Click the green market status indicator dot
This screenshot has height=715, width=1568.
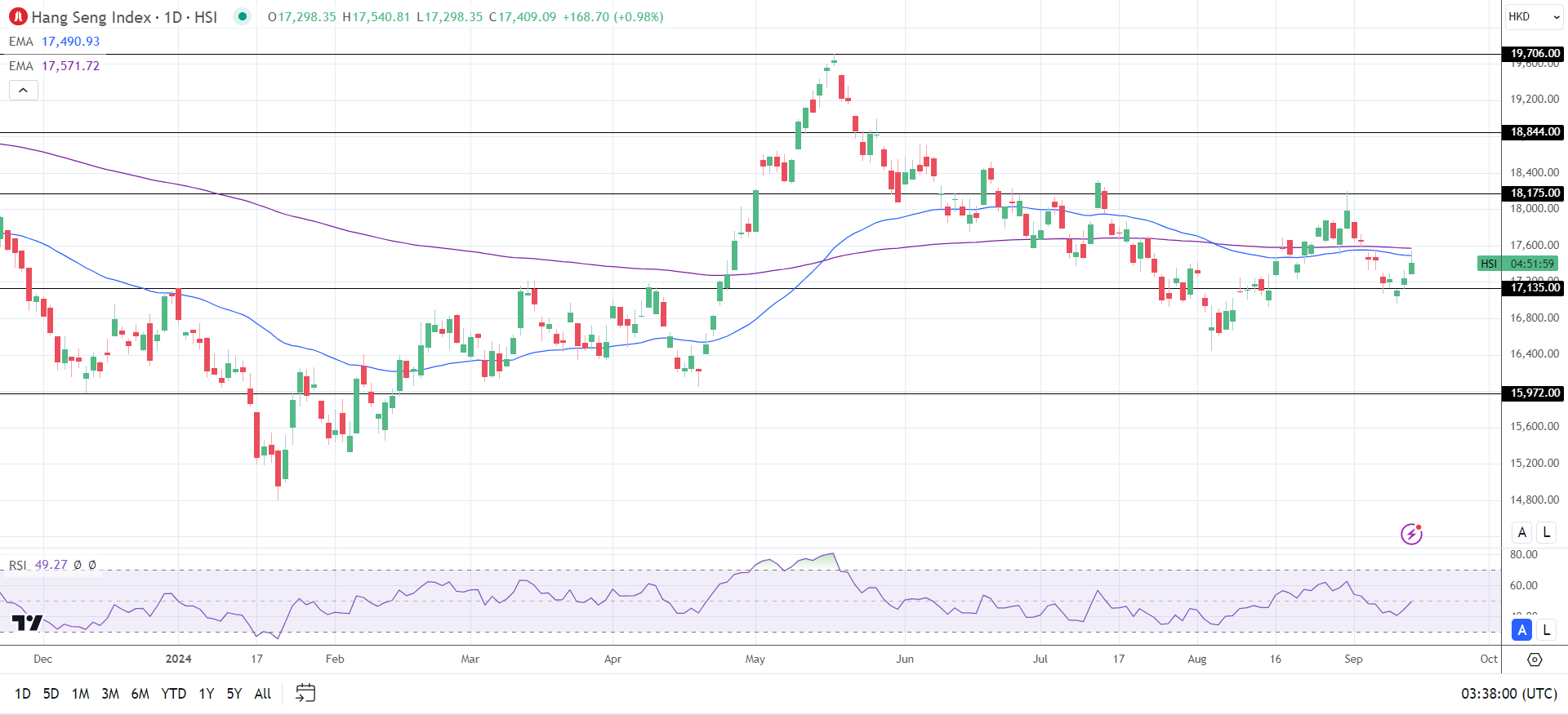coord(243,16)
